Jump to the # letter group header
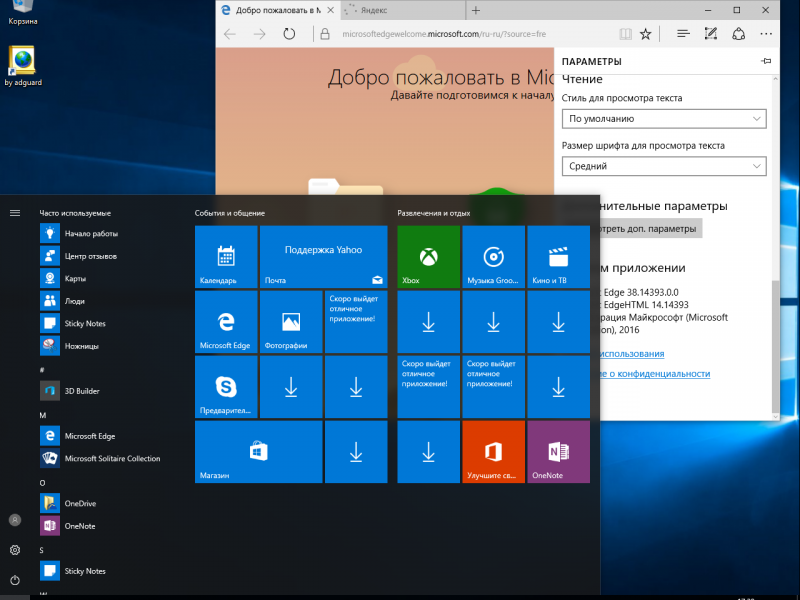This screenshot has width=800, height=600. click(x=42, y=370)
